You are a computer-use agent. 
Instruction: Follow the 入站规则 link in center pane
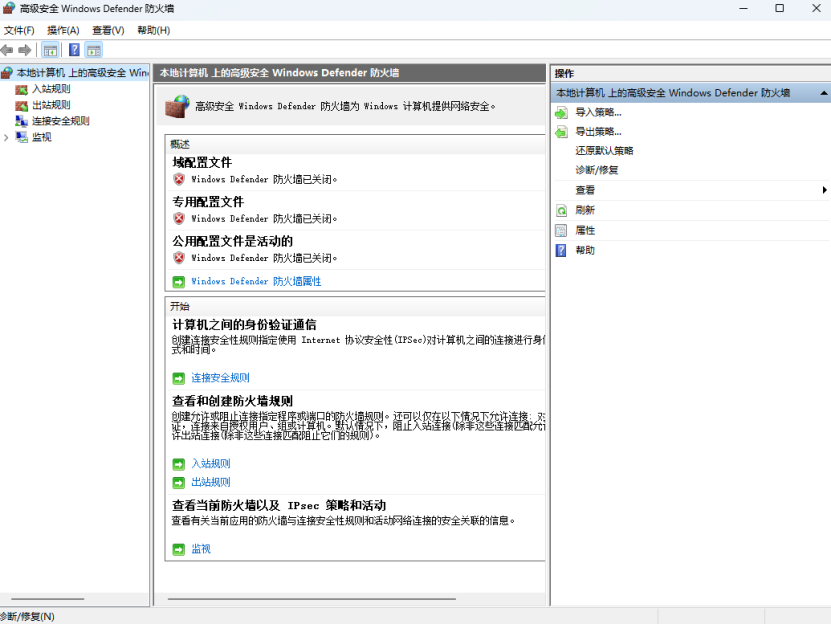coord(210,464)
